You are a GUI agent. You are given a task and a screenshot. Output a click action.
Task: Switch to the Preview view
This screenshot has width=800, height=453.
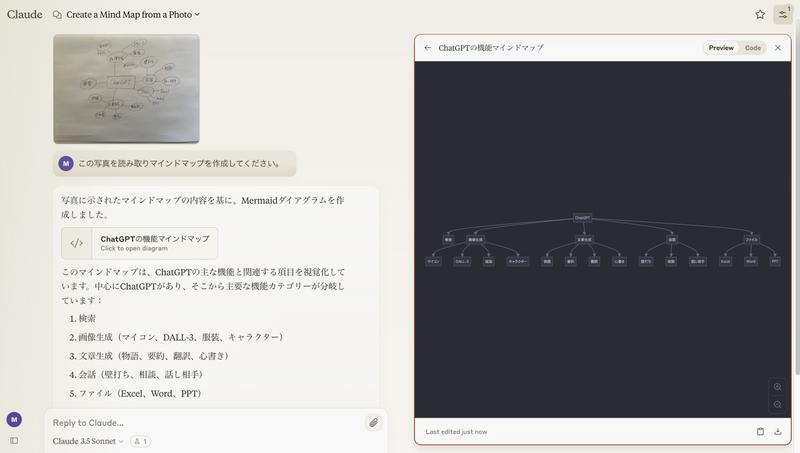coord(721,47)
